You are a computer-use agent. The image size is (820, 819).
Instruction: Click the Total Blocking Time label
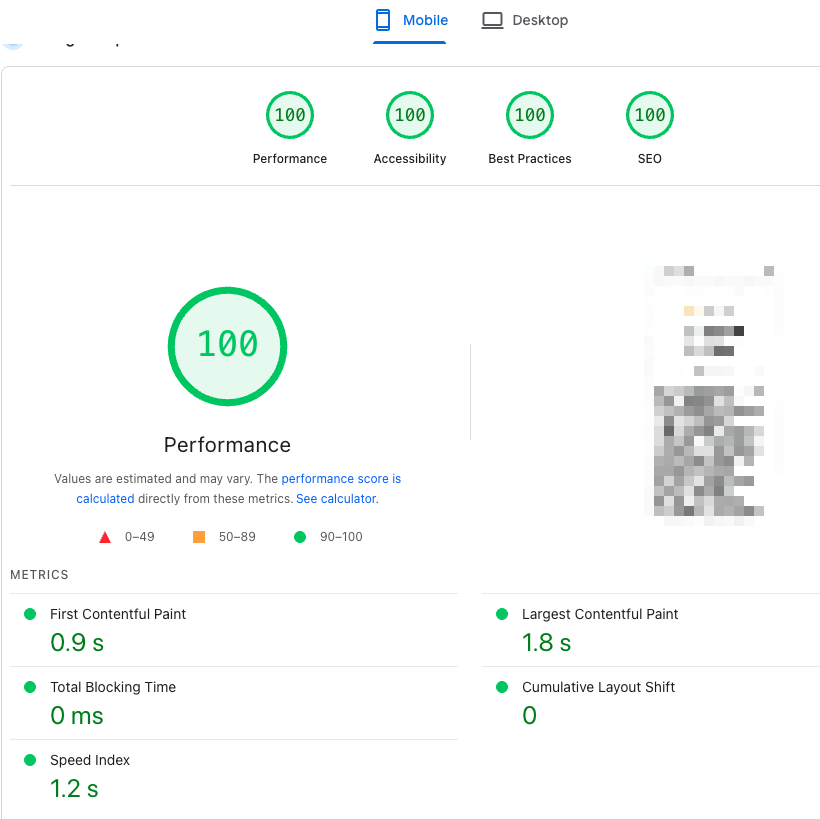coord(113,687)
